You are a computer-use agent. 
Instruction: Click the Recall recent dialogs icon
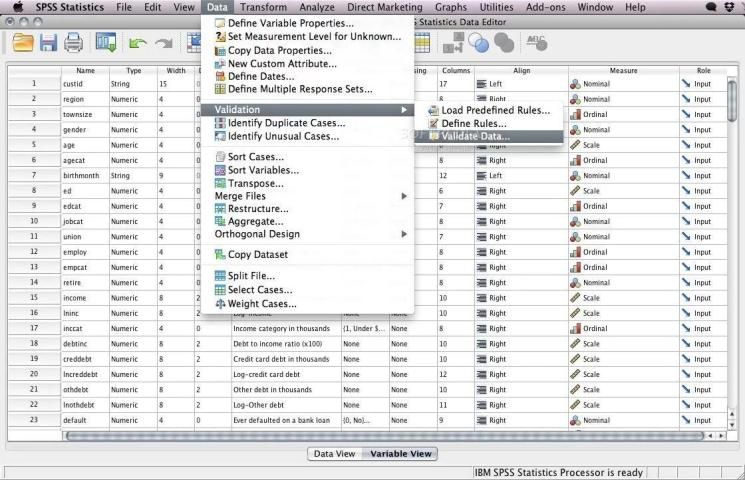click(x=106, y=42)
